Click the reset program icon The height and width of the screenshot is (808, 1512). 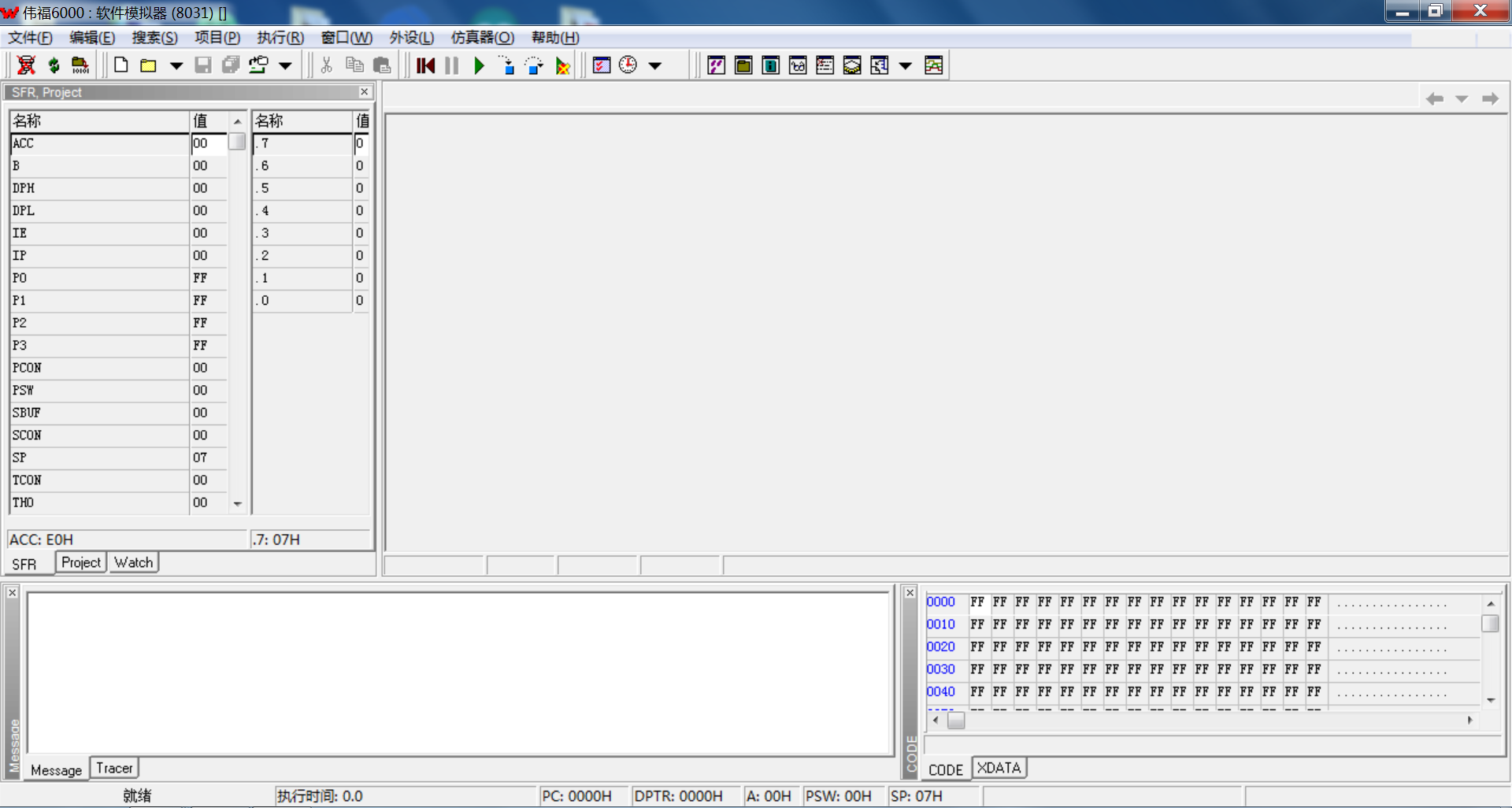[x=425, y=65]
